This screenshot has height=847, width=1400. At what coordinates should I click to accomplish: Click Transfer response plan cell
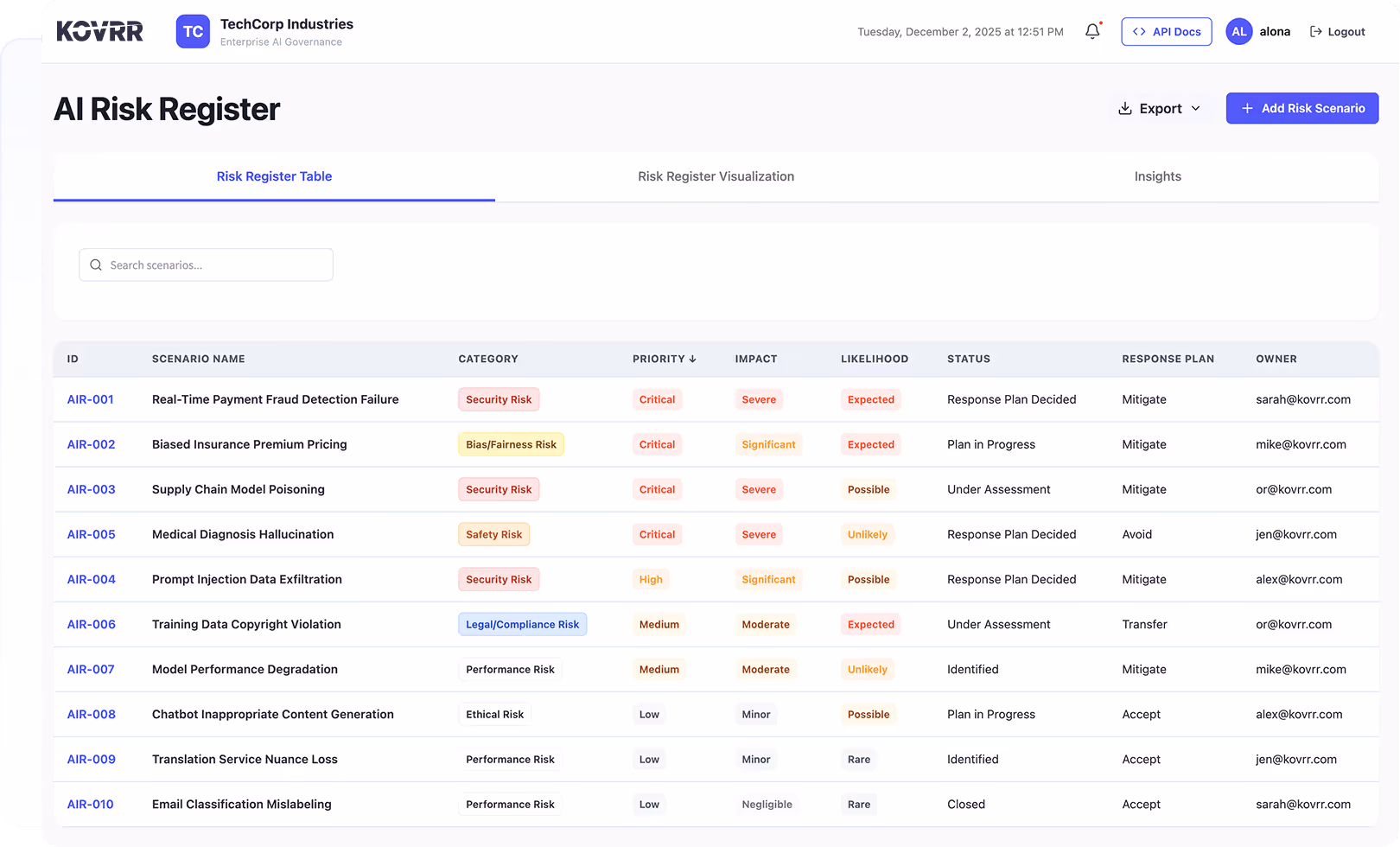1144,624
